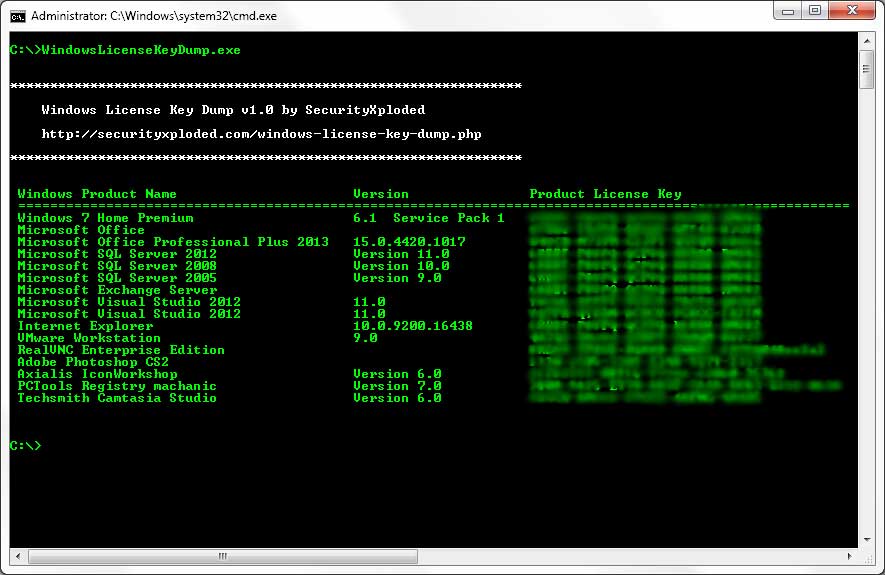
Task: Click the 'Adobe Photoshop CS2' row
Action: point(93,362)
